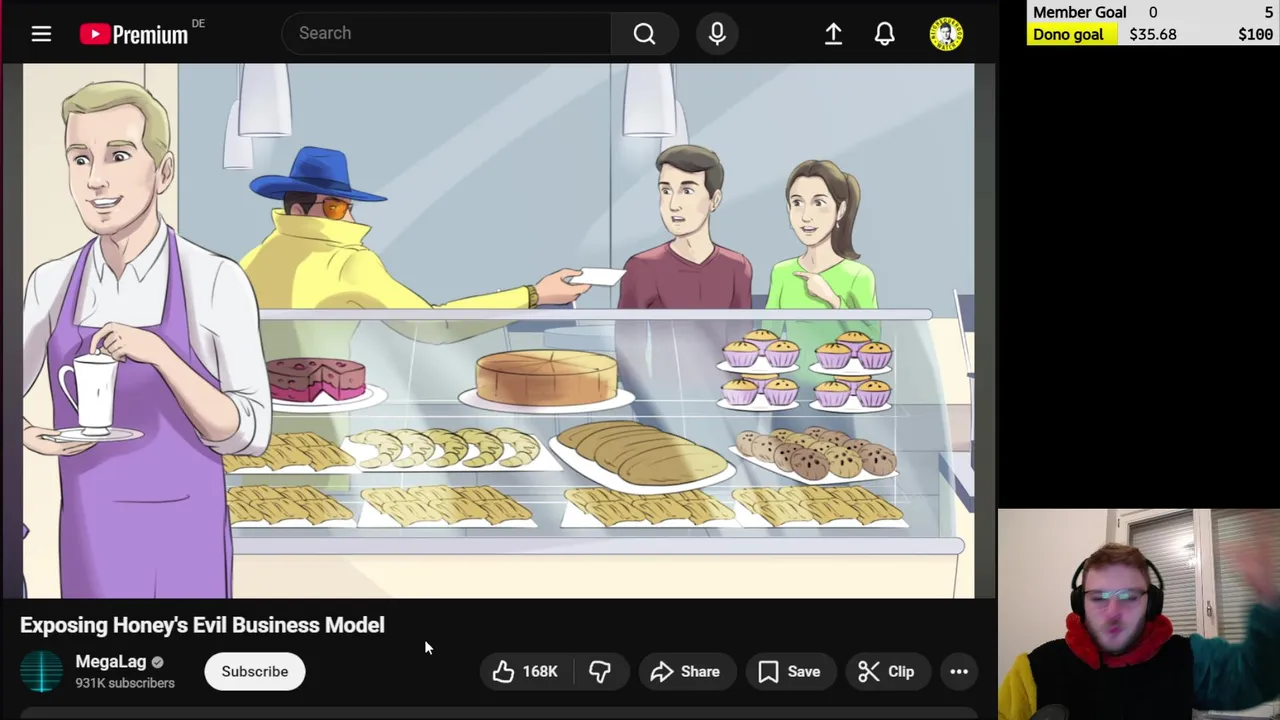
Task: Open the account avatar menu
Action: pos(946,34)
